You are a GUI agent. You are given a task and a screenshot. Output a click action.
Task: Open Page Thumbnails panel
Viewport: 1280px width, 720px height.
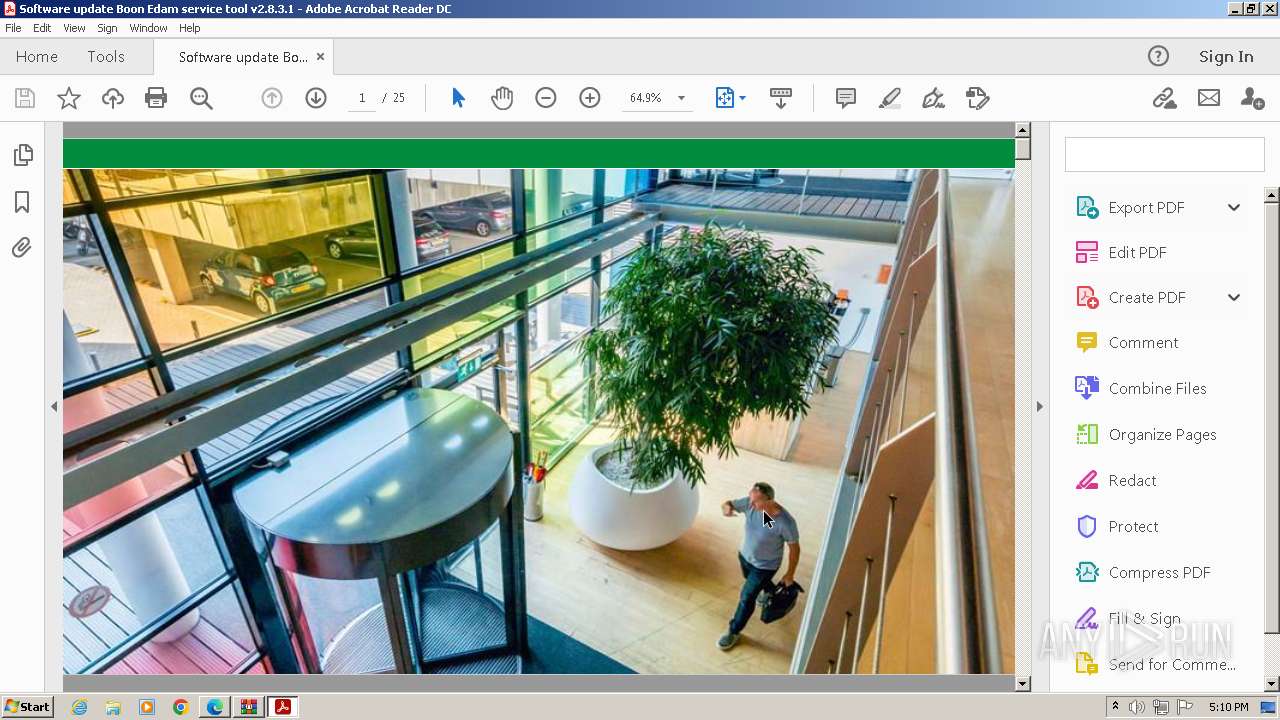coord(22,156)
